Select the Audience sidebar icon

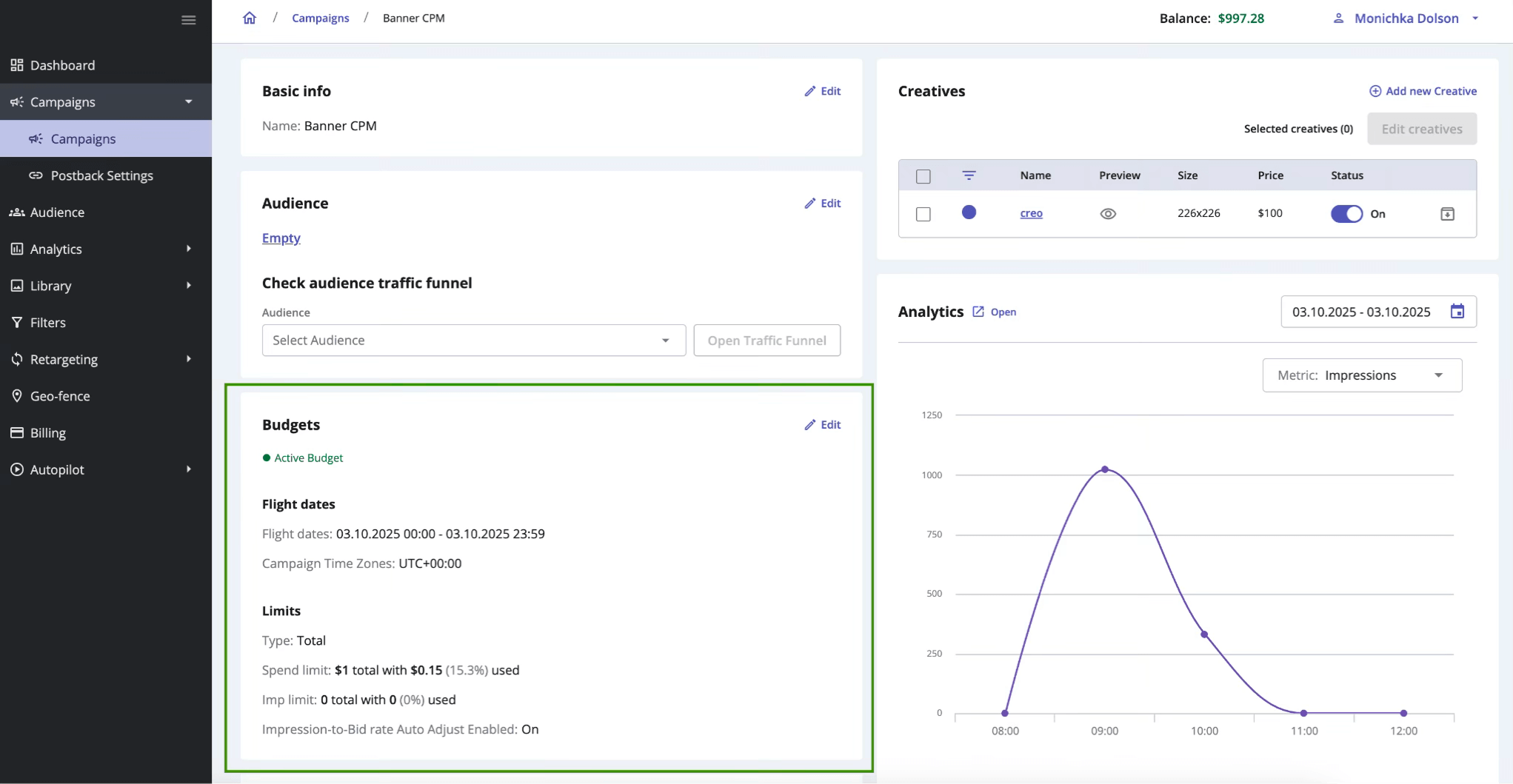[x=16, y=212]
